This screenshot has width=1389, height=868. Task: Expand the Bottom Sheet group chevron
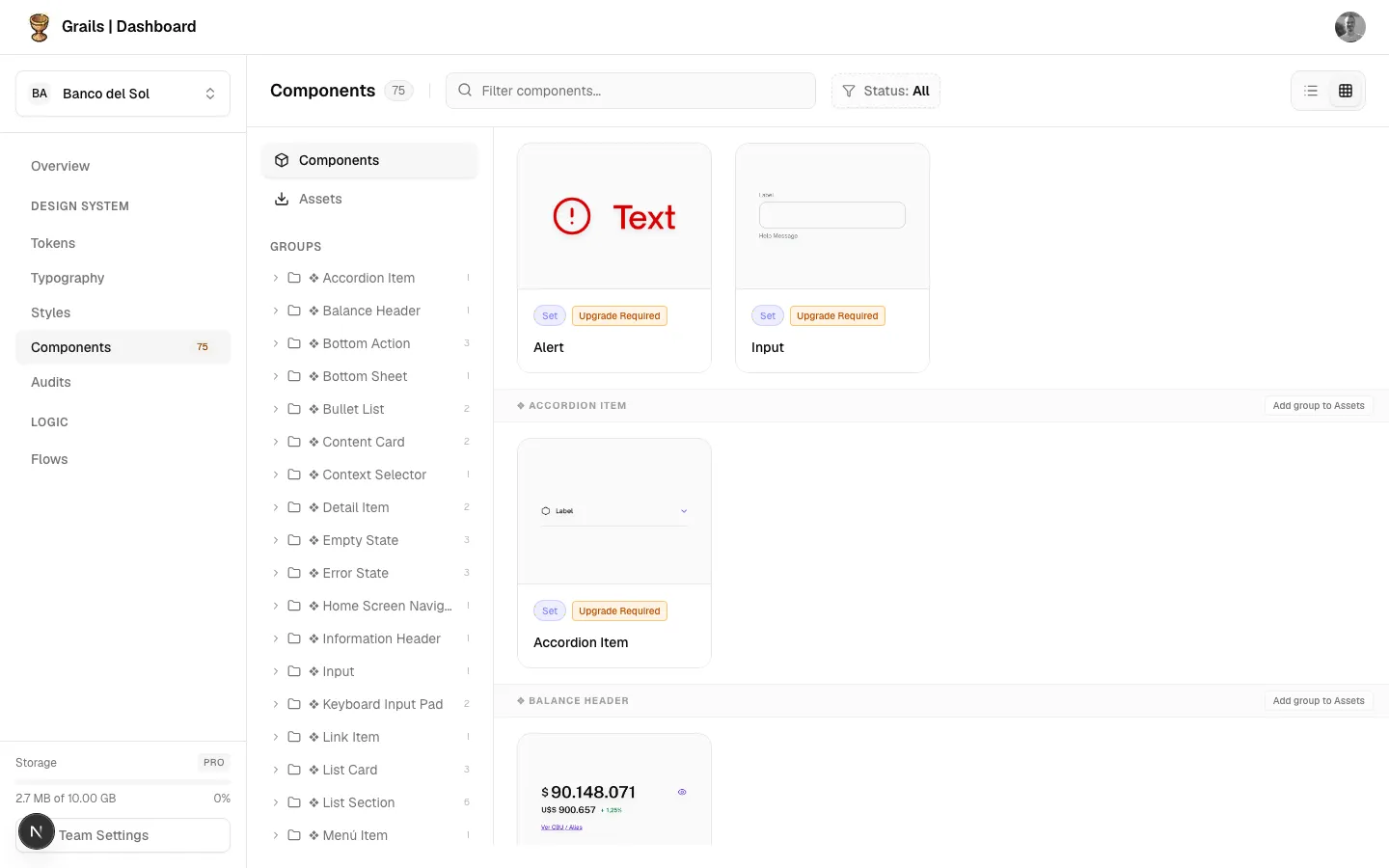[x=276, y=376]
